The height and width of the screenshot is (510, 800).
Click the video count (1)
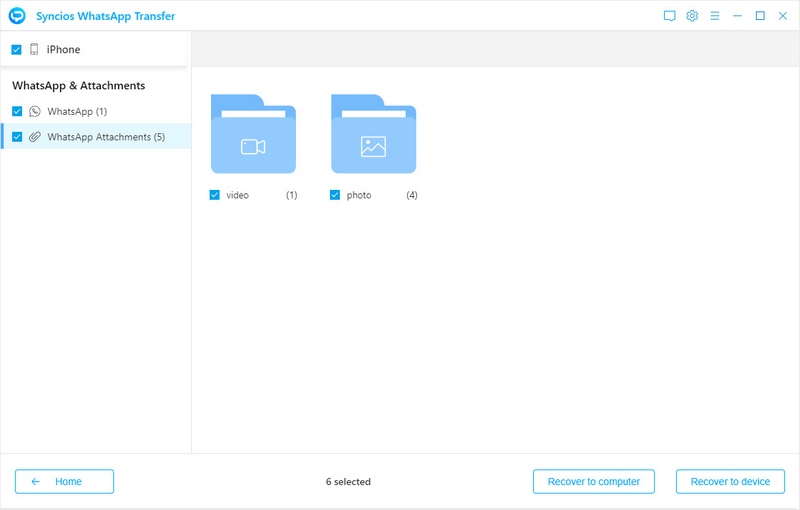point(291,195)
